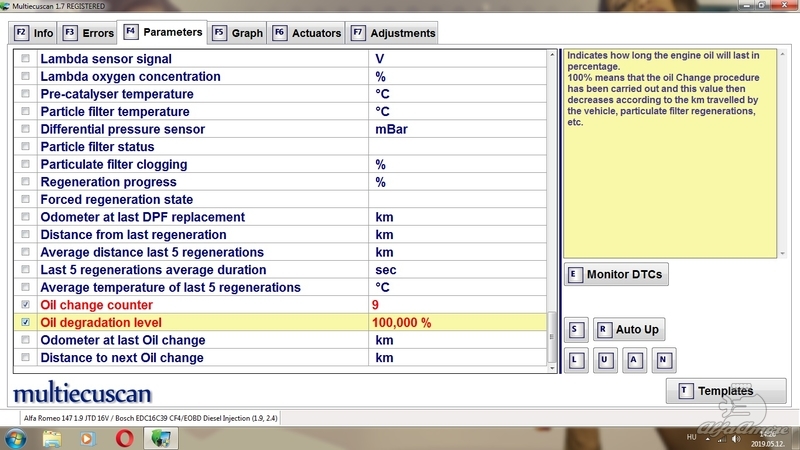This screenshot has height=450, width=800.
Task: Open the Graph tab
Action: coord(238,33)
